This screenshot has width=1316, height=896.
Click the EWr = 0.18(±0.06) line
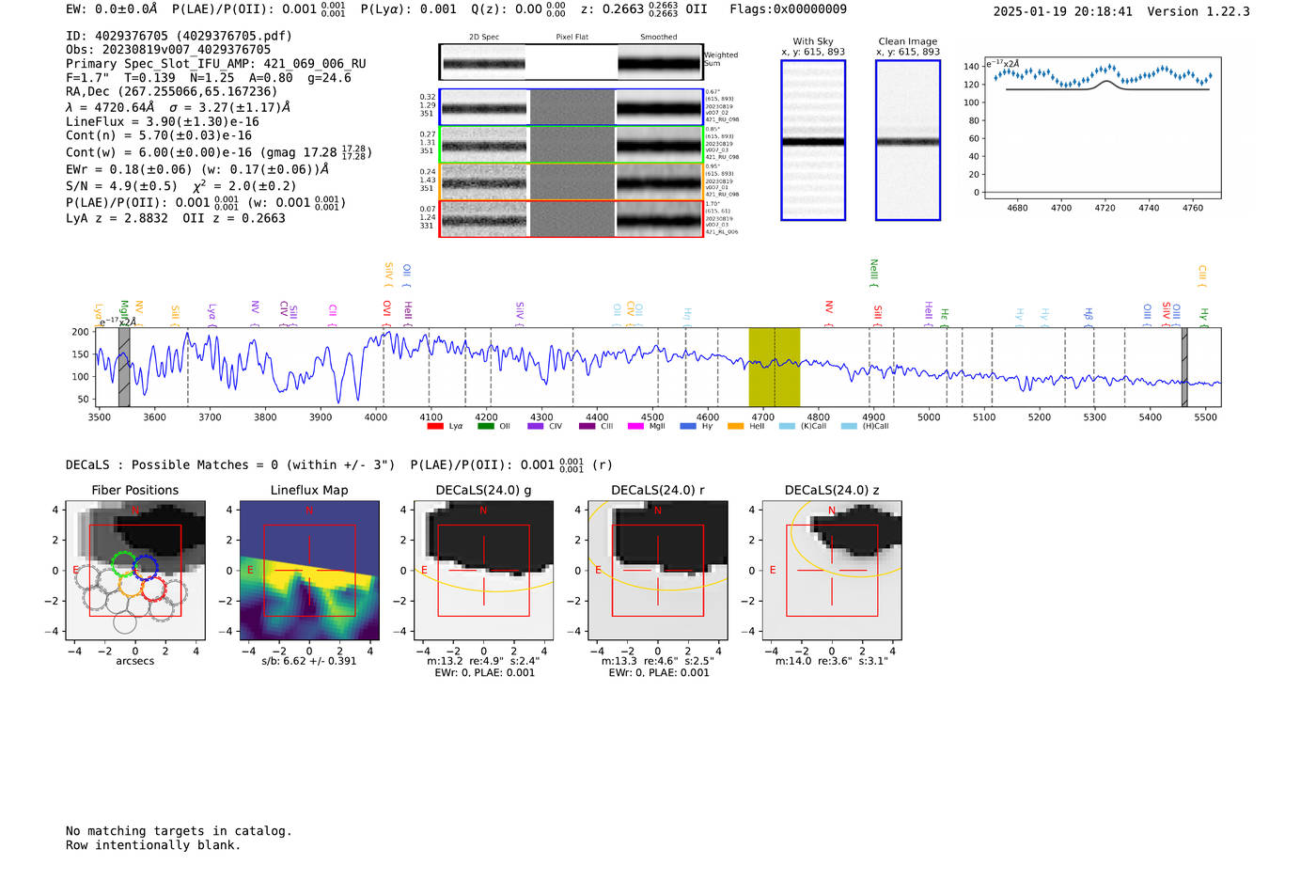(197, 169)
